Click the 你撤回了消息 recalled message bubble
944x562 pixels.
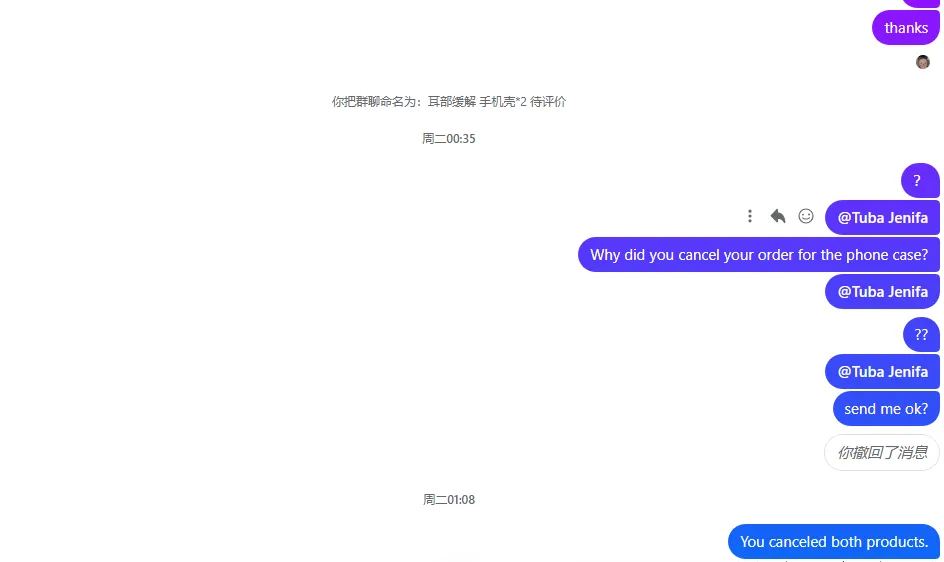click(882, 452)
